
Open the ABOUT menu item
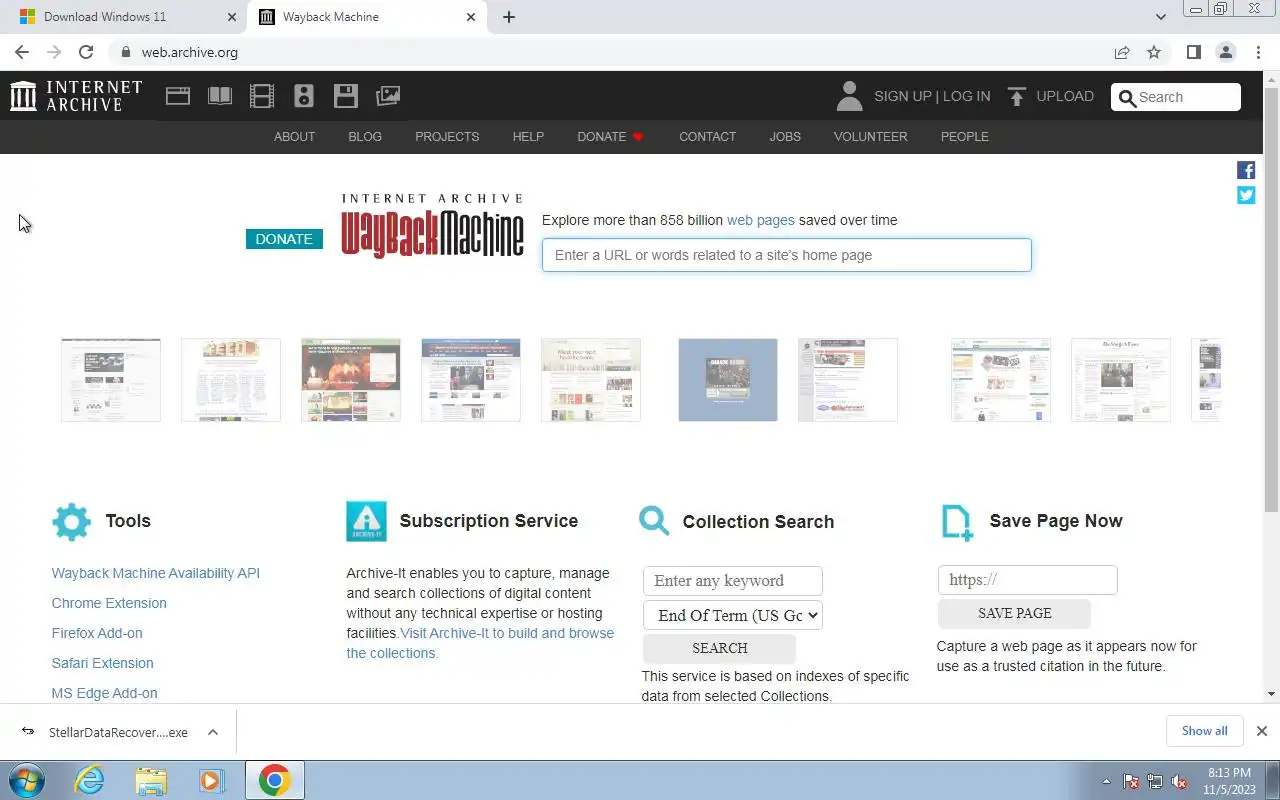pyautogui.click(x=294, y=136)
